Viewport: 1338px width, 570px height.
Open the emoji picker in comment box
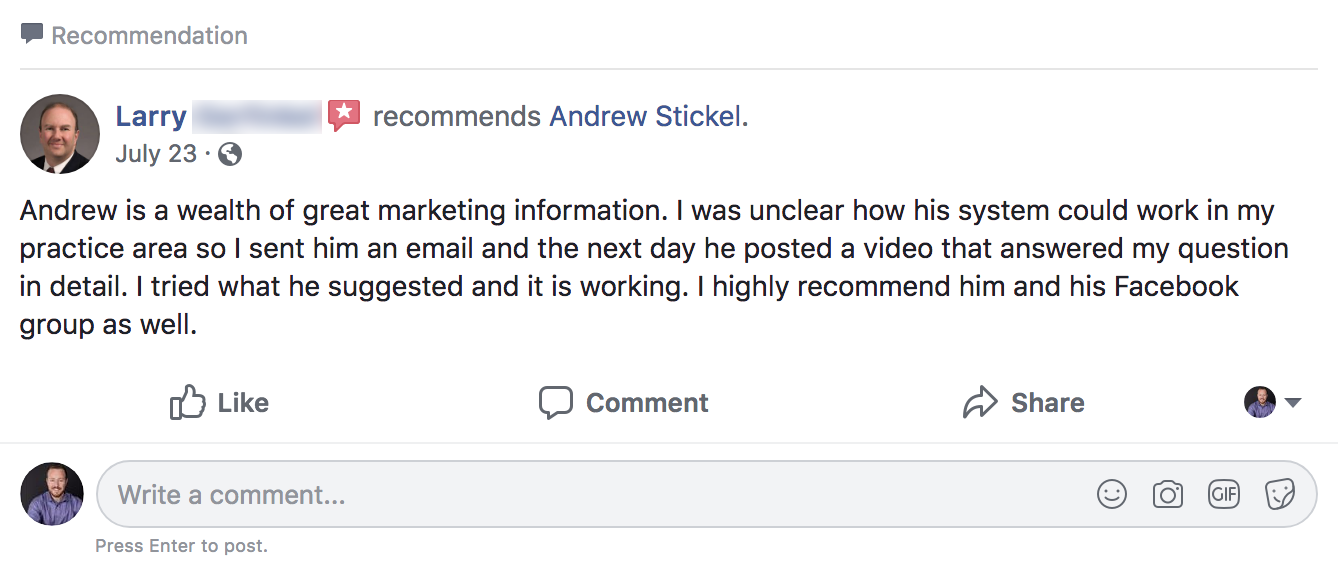(x=1112, y=494)
